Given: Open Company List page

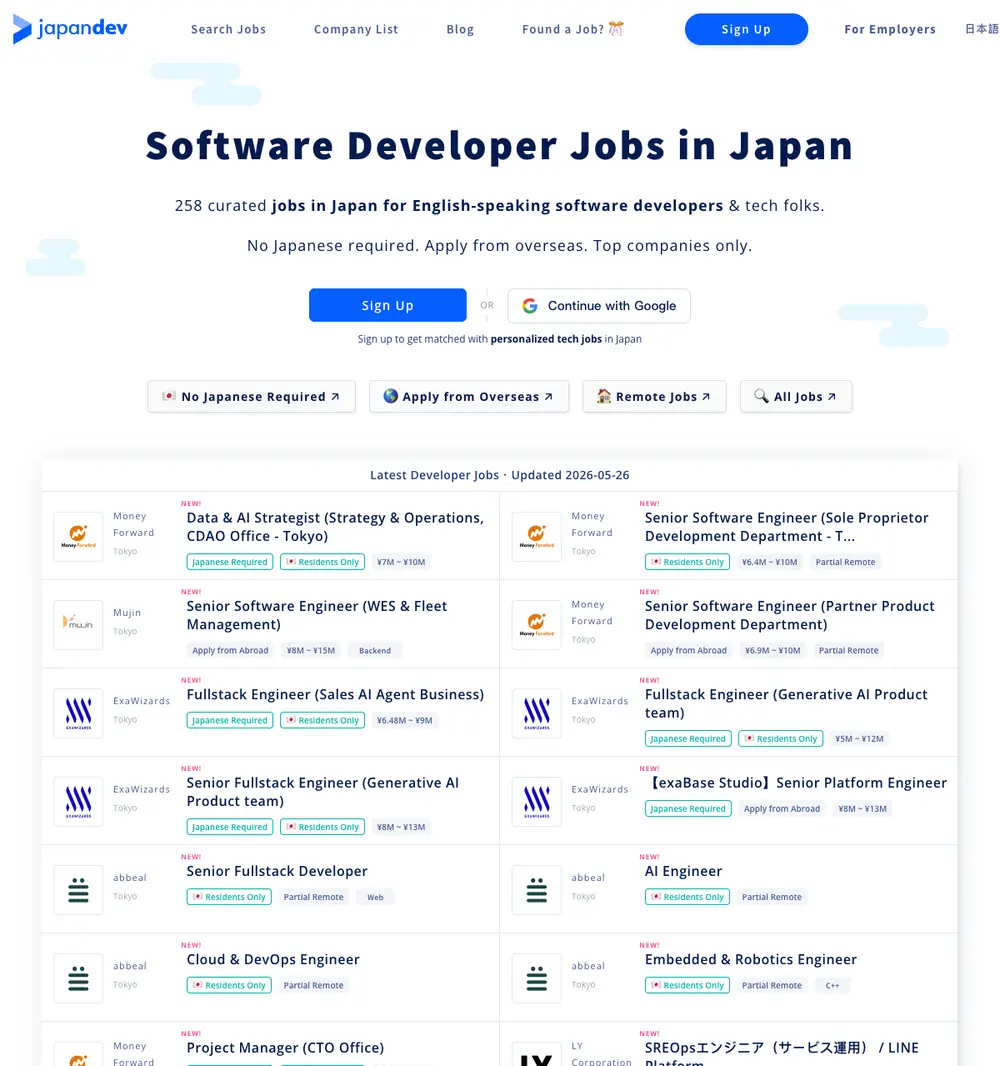Looking at the screenshot, I should coord(356,29).
